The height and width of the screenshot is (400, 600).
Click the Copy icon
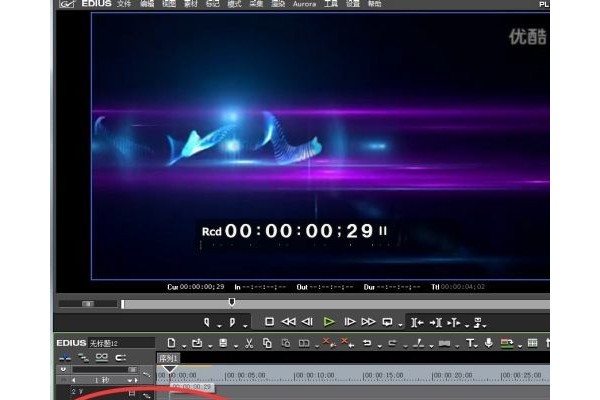tap(267, 343)
